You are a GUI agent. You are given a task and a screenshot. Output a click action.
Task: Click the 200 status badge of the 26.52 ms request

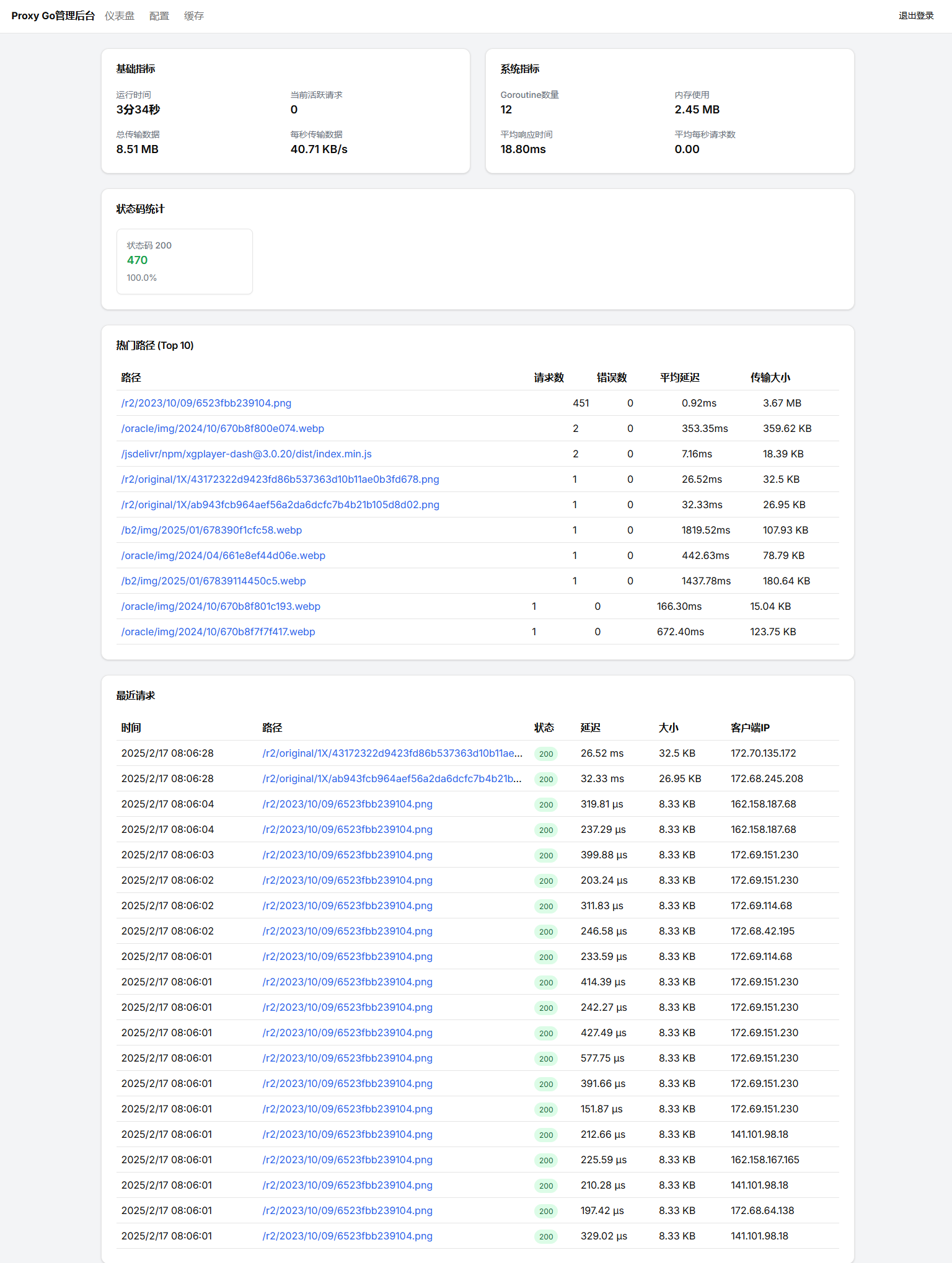[545, 754]
